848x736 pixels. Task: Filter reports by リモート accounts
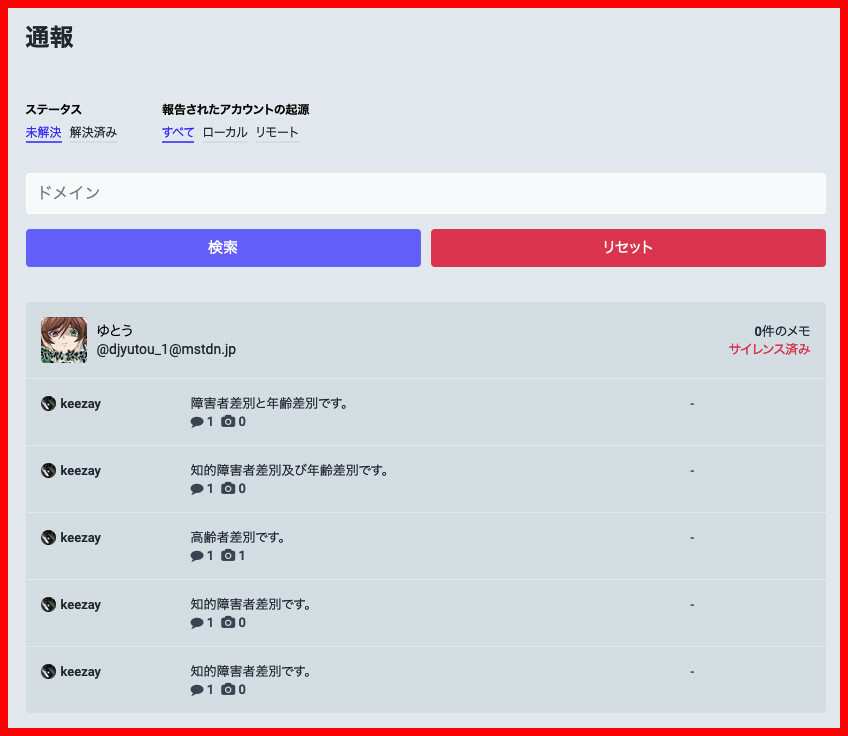coord(277,132)
